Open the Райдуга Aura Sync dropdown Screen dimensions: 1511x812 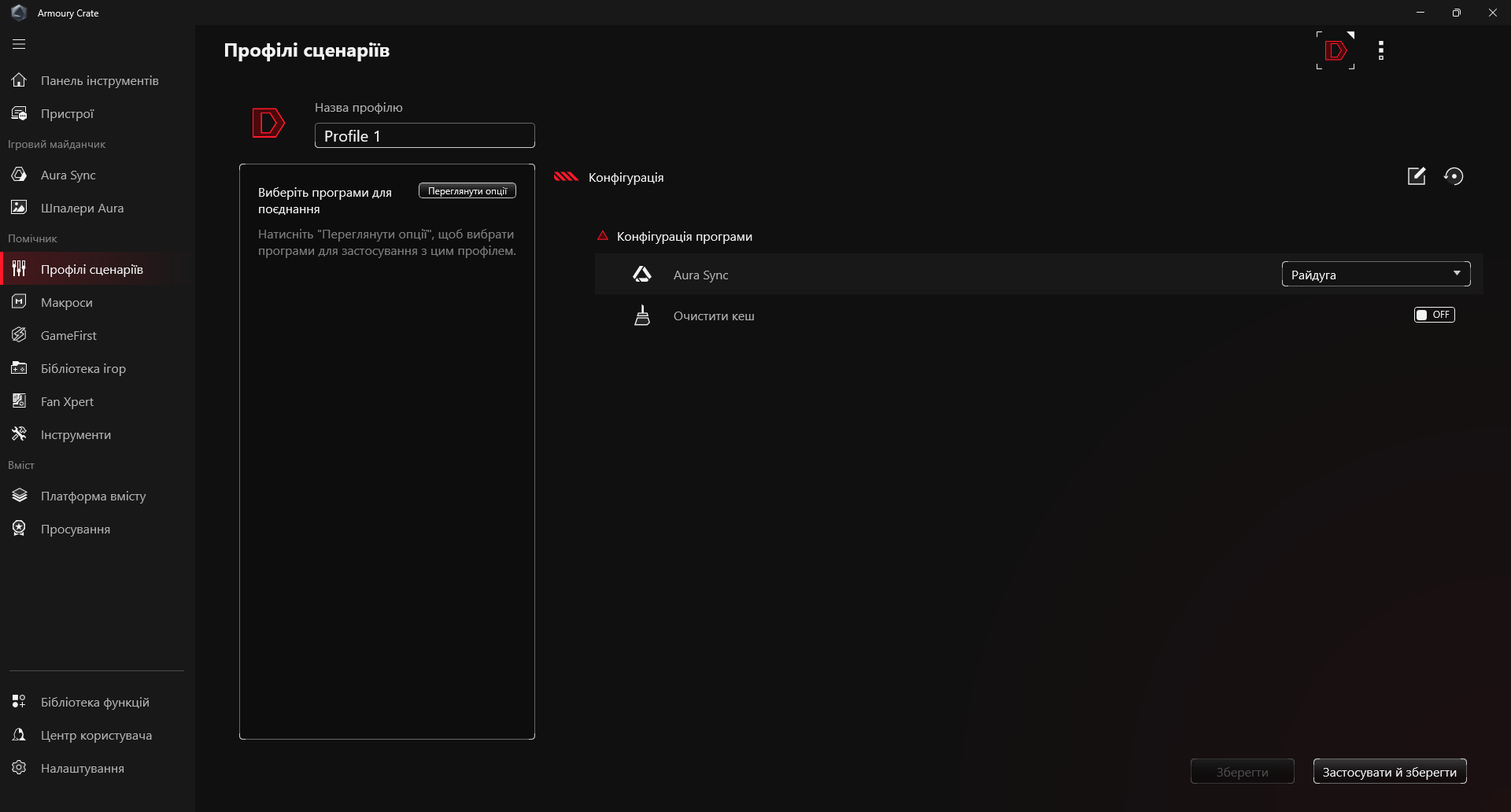pos(1376,274)
